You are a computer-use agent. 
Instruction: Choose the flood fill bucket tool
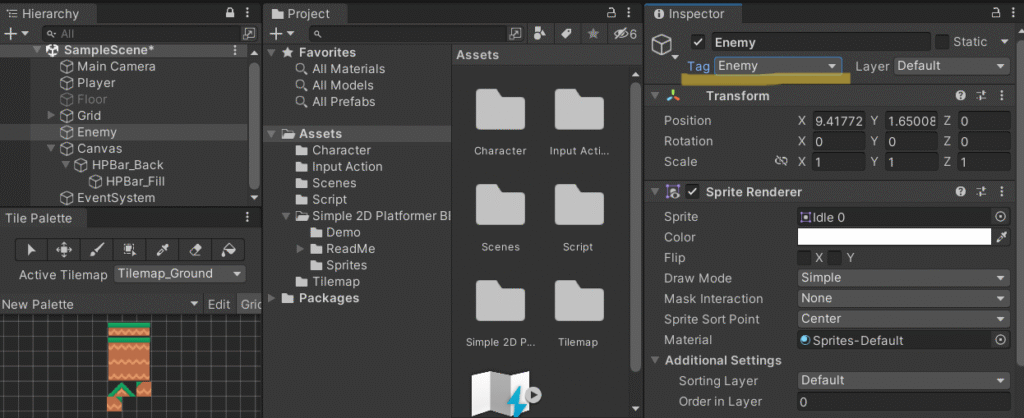pos(228,250)
